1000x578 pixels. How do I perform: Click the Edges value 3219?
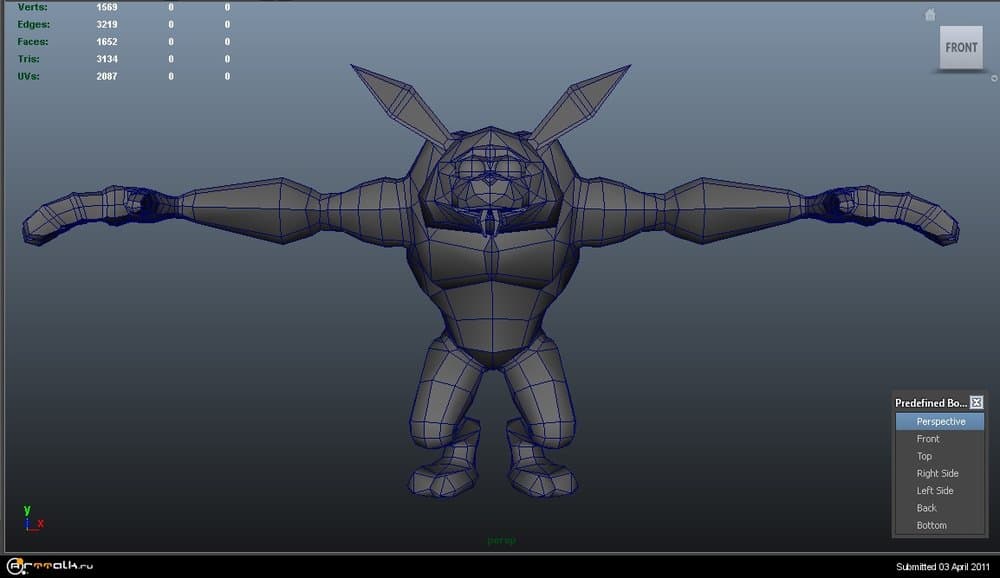(107, 24)
